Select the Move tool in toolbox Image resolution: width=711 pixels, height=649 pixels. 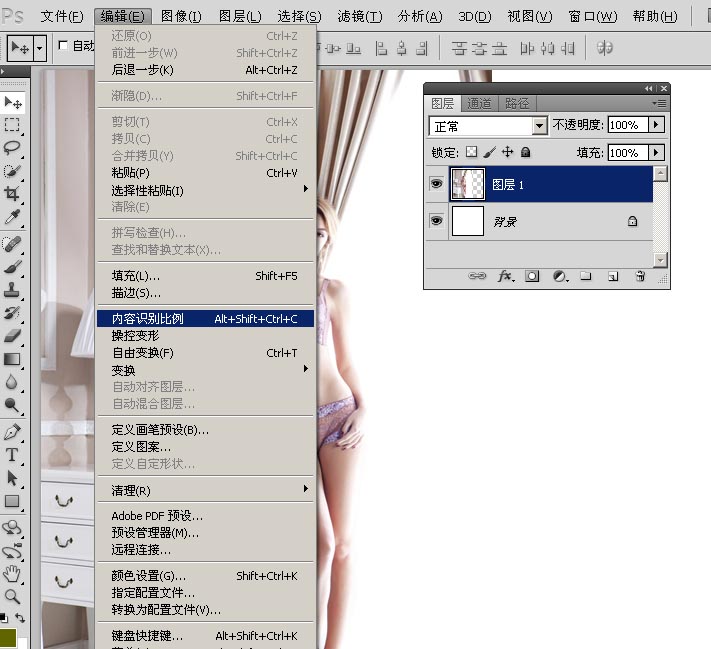point(12,103)
